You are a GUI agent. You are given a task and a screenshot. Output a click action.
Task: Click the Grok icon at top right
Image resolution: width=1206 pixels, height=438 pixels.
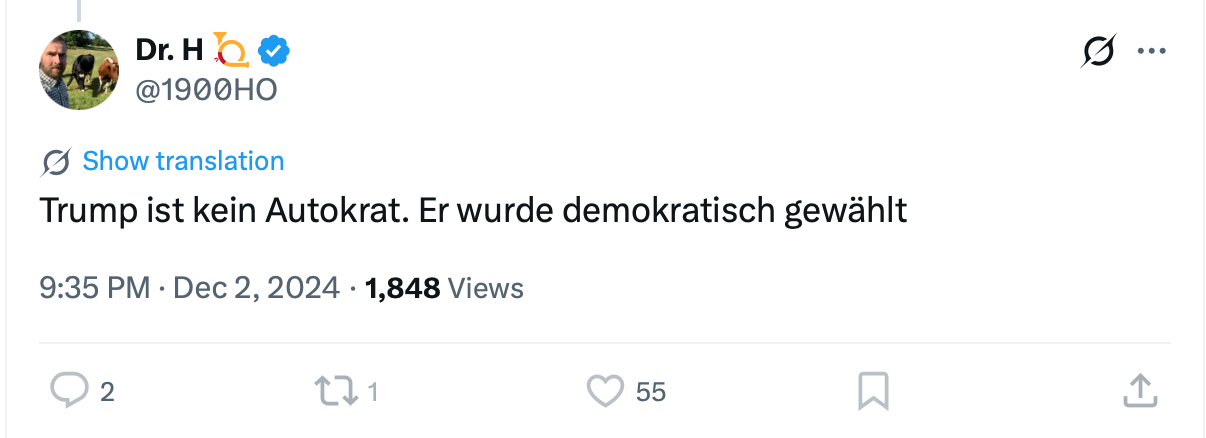tap(1097, 51)
